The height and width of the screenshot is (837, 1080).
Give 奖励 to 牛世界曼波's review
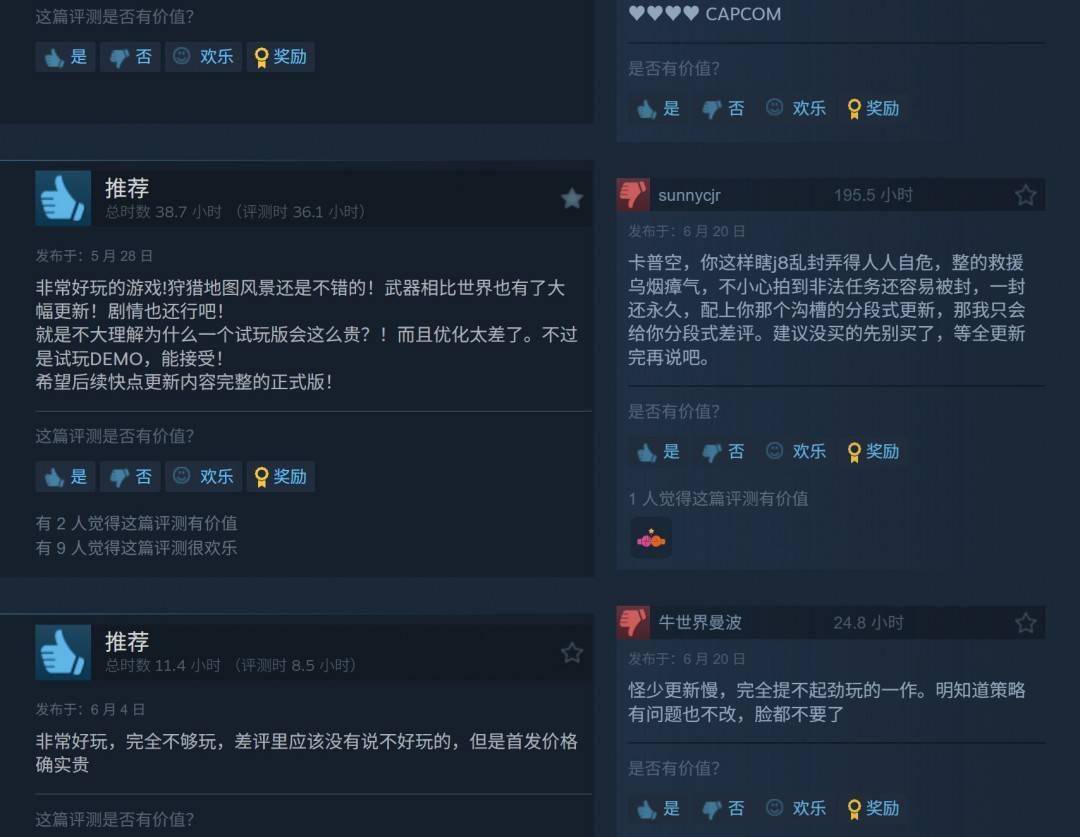tap(873, 809)
